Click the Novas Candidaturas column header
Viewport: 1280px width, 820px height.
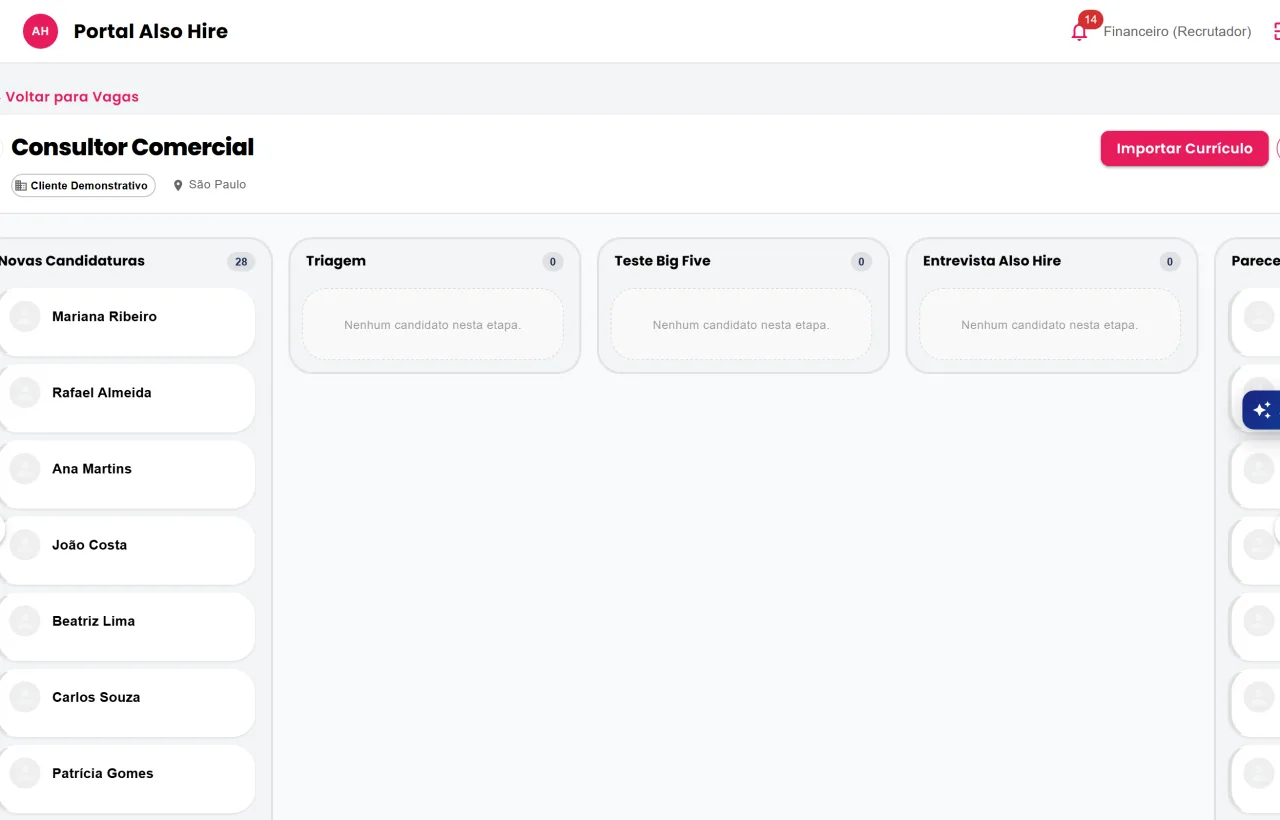[72, 261]
